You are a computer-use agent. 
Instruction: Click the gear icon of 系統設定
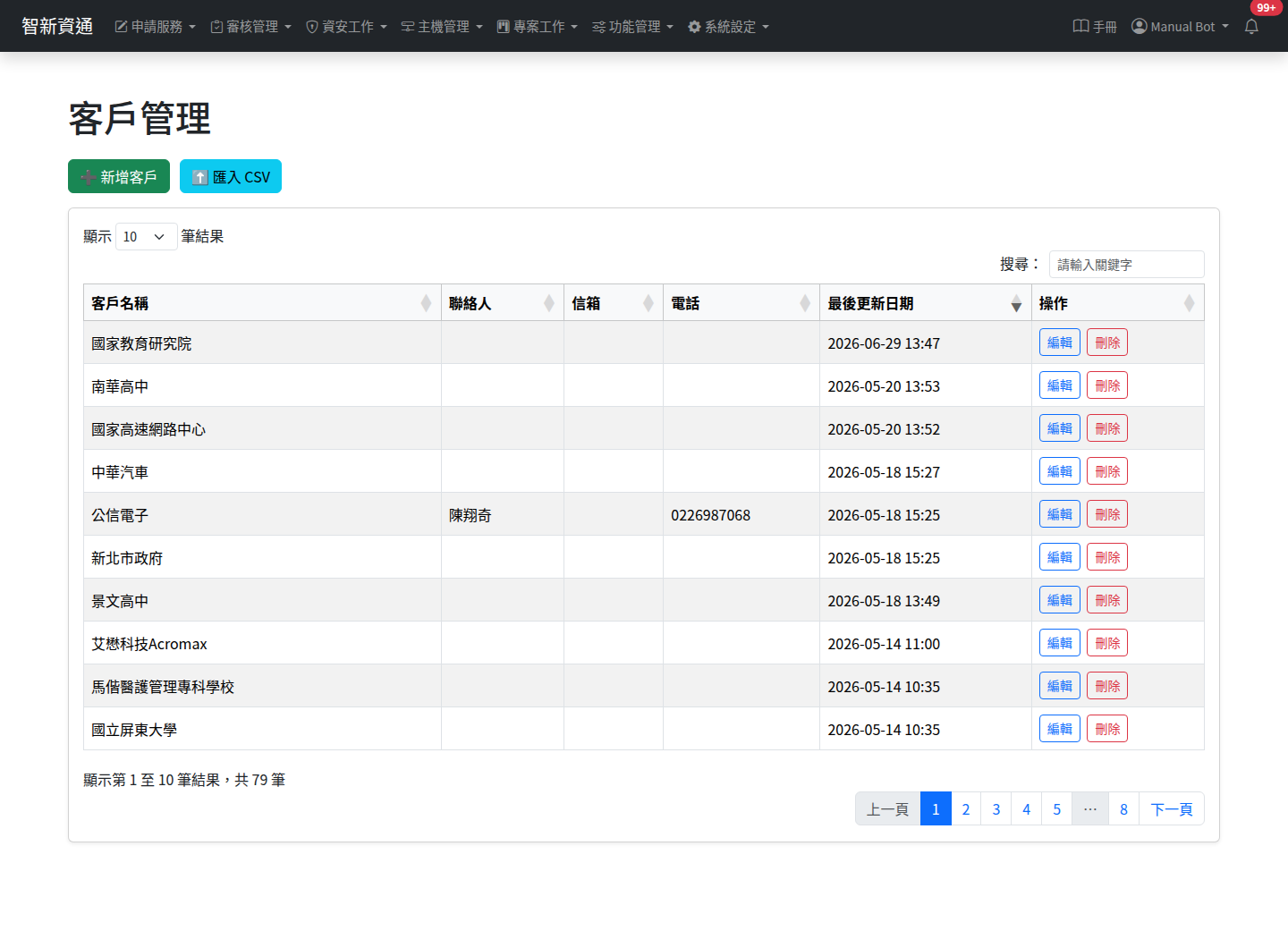pos(694,27)
